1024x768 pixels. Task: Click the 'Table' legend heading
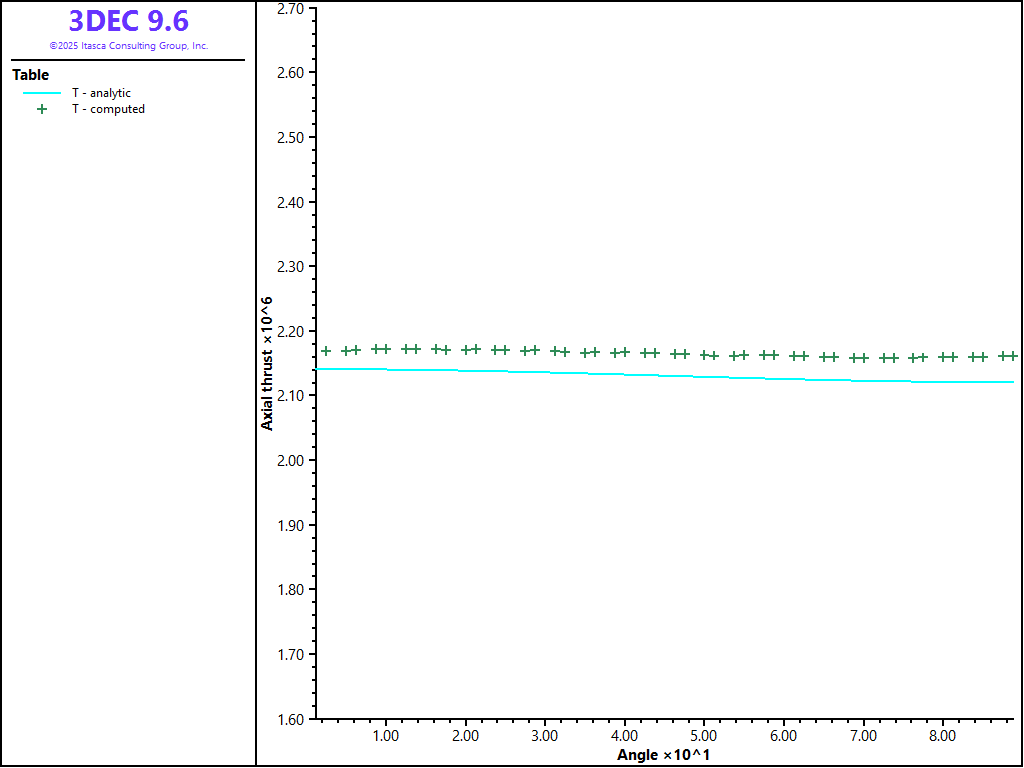(30, 75)
